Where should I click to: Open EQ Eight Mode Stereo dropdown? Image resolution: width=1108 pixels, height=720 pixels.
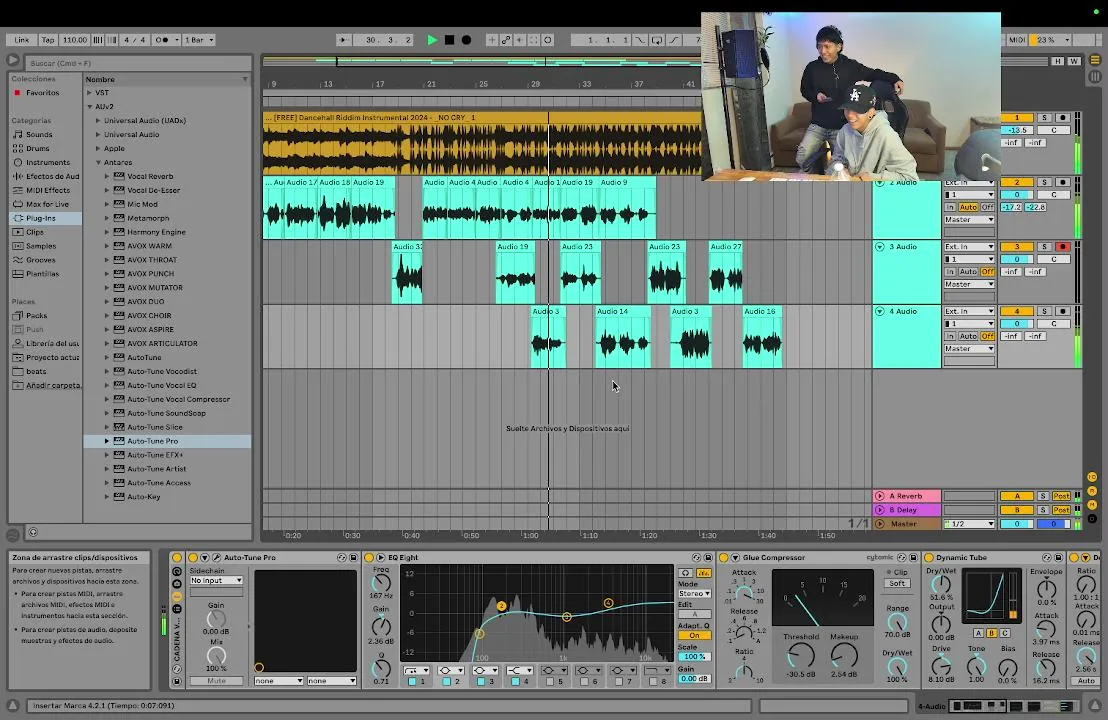click(x=694, y=594)
